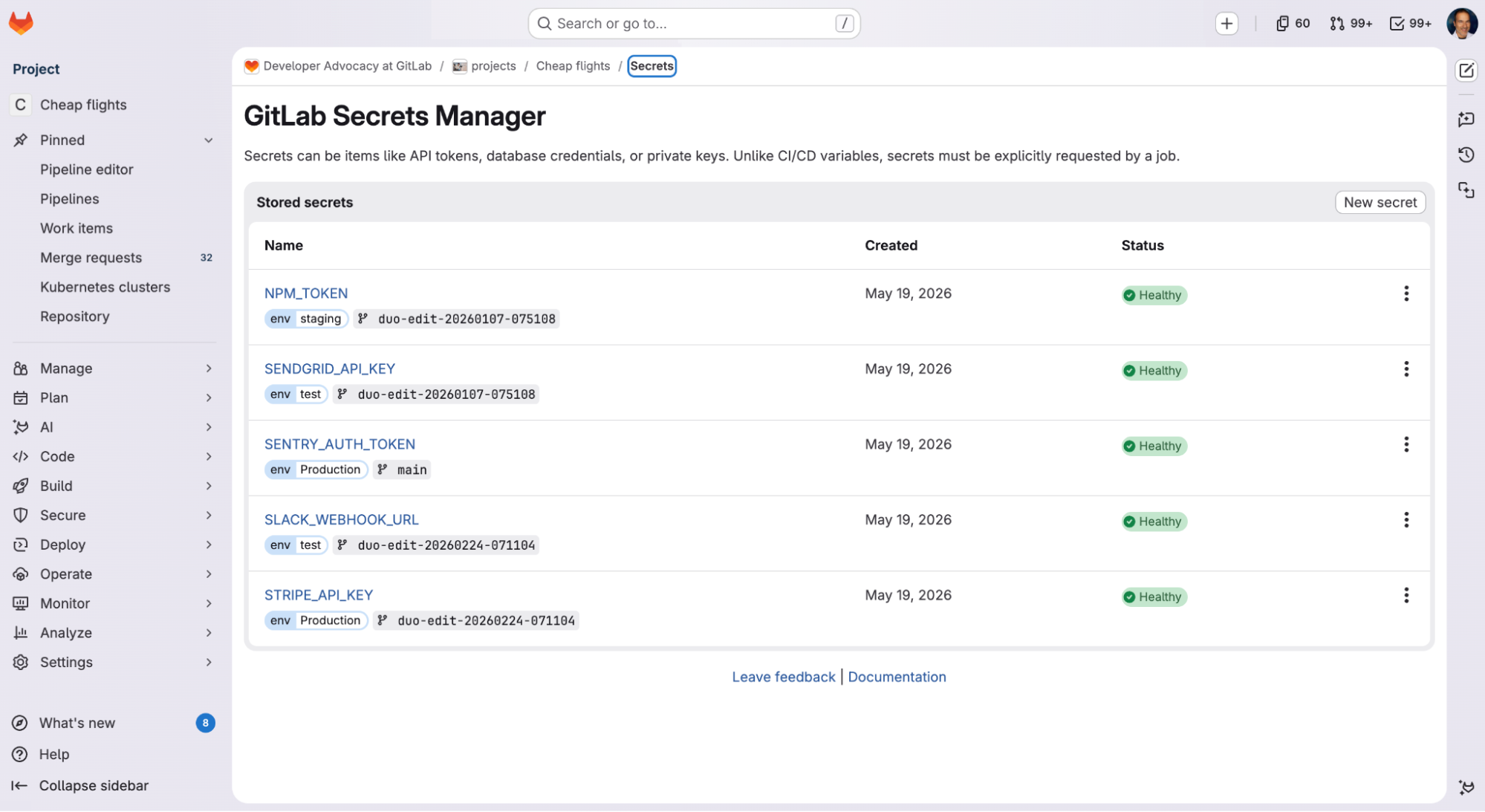Screen dimensions: 1485x812
Task: Expand the Monitor section chevron
Action: pyautogui.click(x=209, y=603)
